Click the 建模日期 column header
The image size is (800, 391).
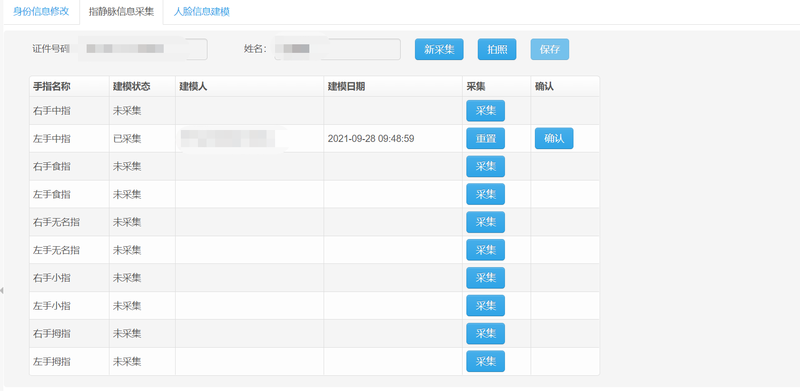point(393,86)
